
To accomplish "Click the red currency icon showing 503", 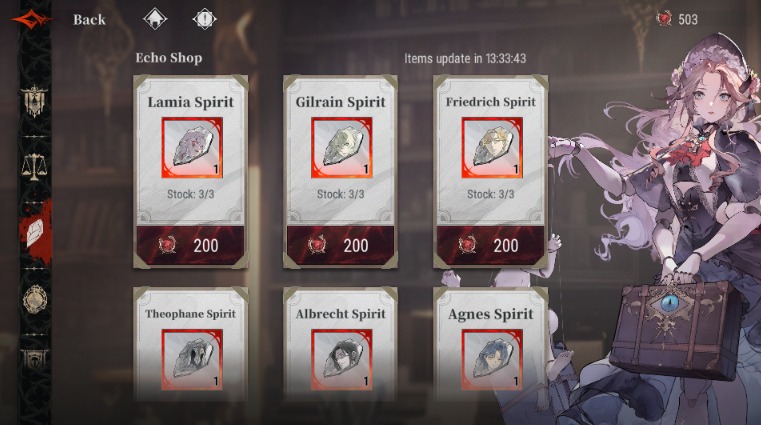I will click(x=663, y=19).
